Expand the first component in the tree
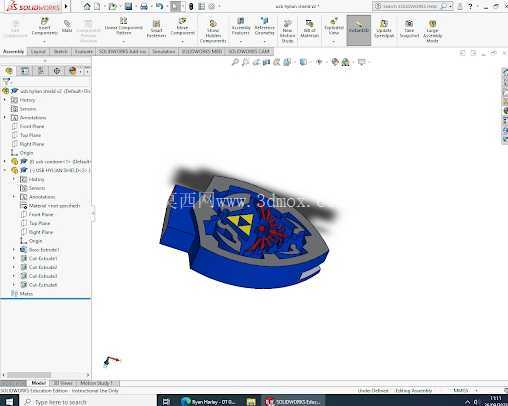Image resolution: width=508 pixels, height=406 pixels. coord(5,161)
